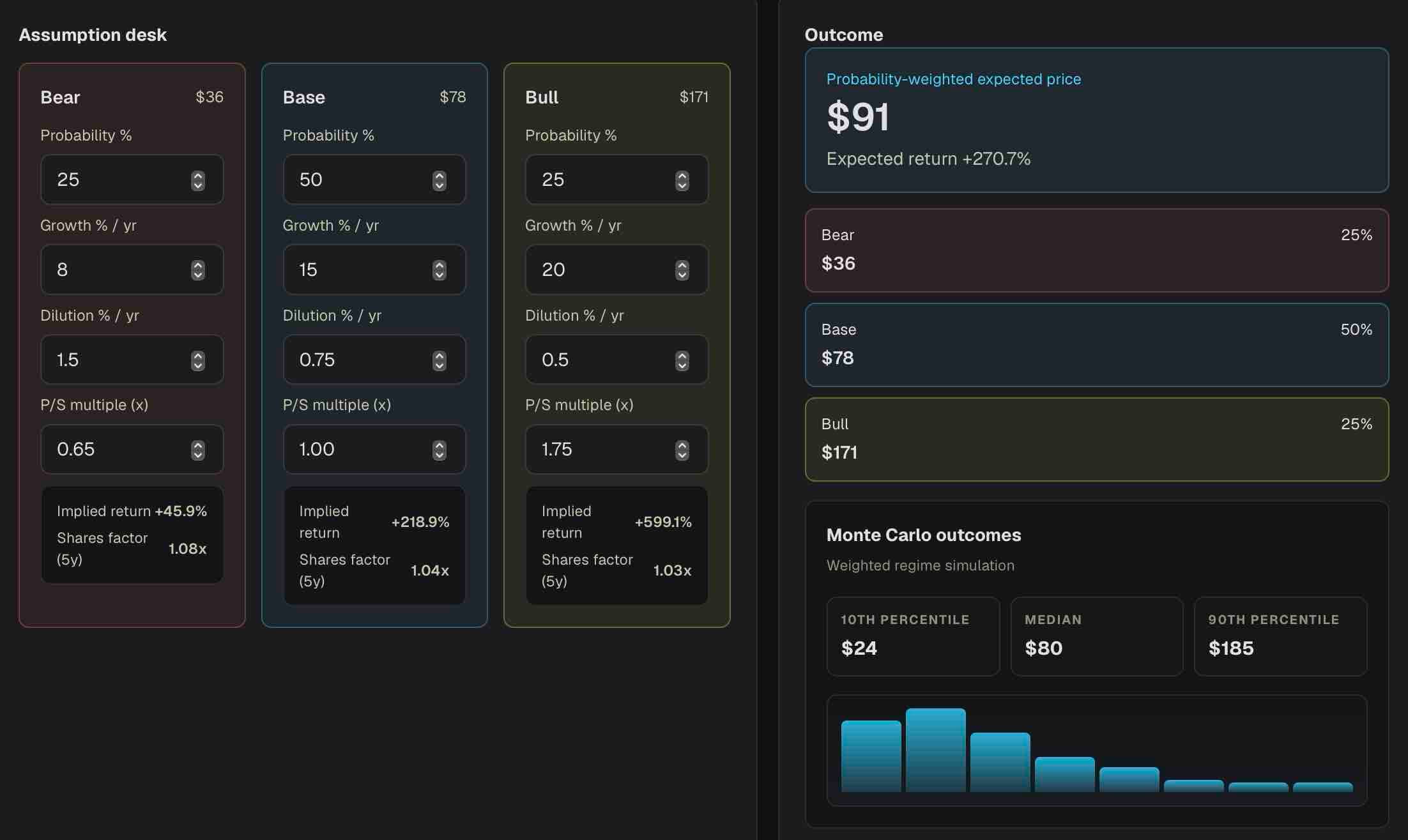Image resolution: width=1408 pixels, height=840 pixels.
Task: Select the Bull $171 outcome card
Action: (x=1097, y=439)
